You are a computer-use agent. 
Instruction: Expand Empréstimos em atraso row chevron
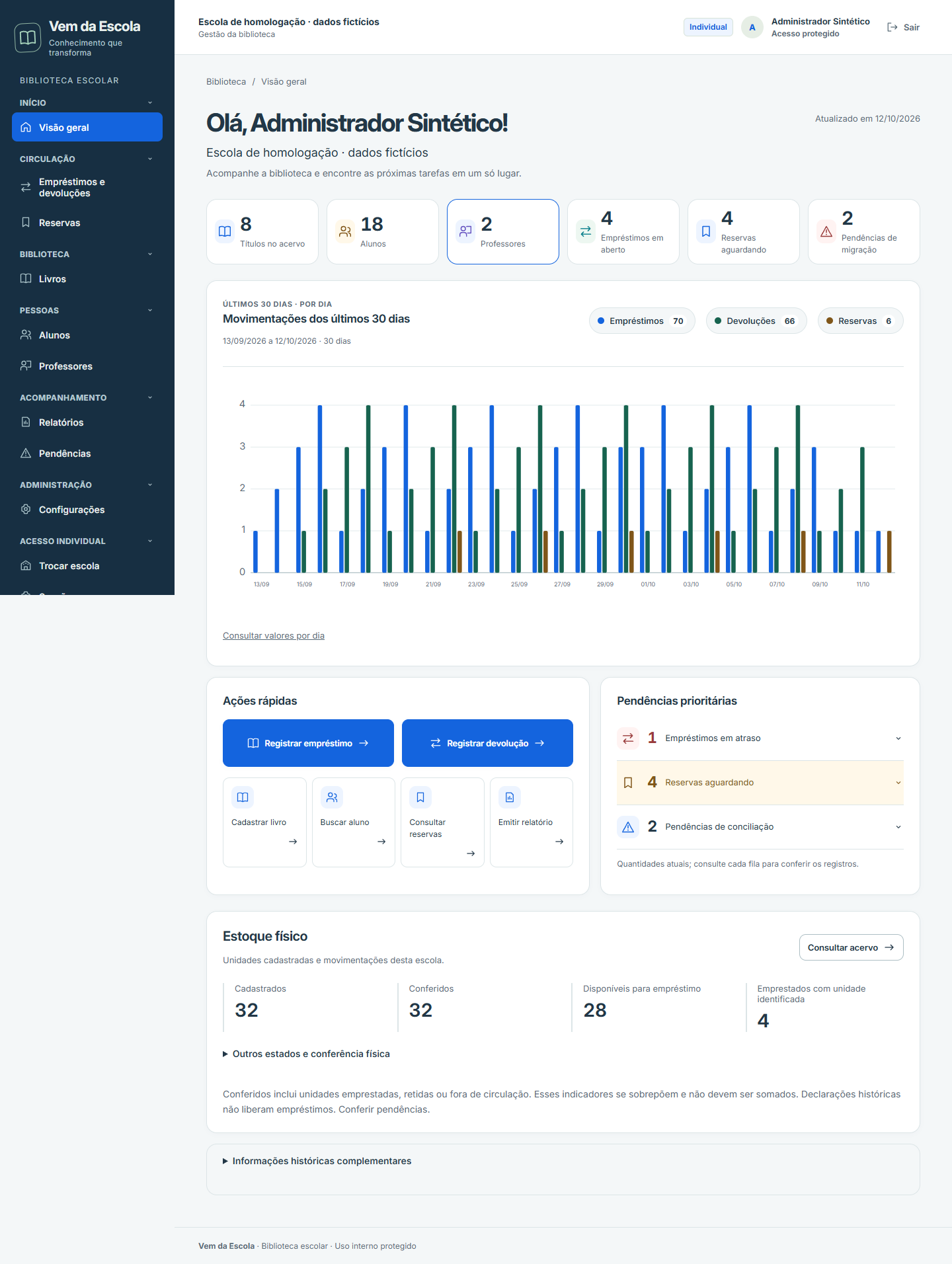click(x=898, y=738)
